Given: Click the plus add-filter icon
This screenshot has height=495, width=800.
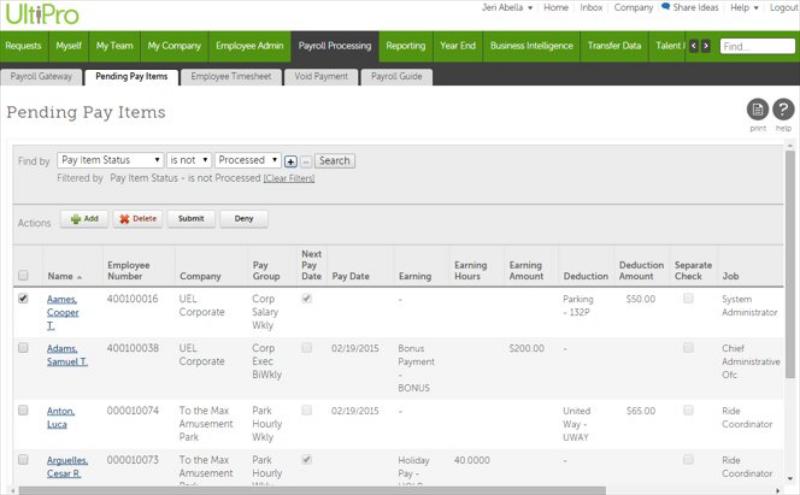Looking at the screenshot, I should (290, 162).
